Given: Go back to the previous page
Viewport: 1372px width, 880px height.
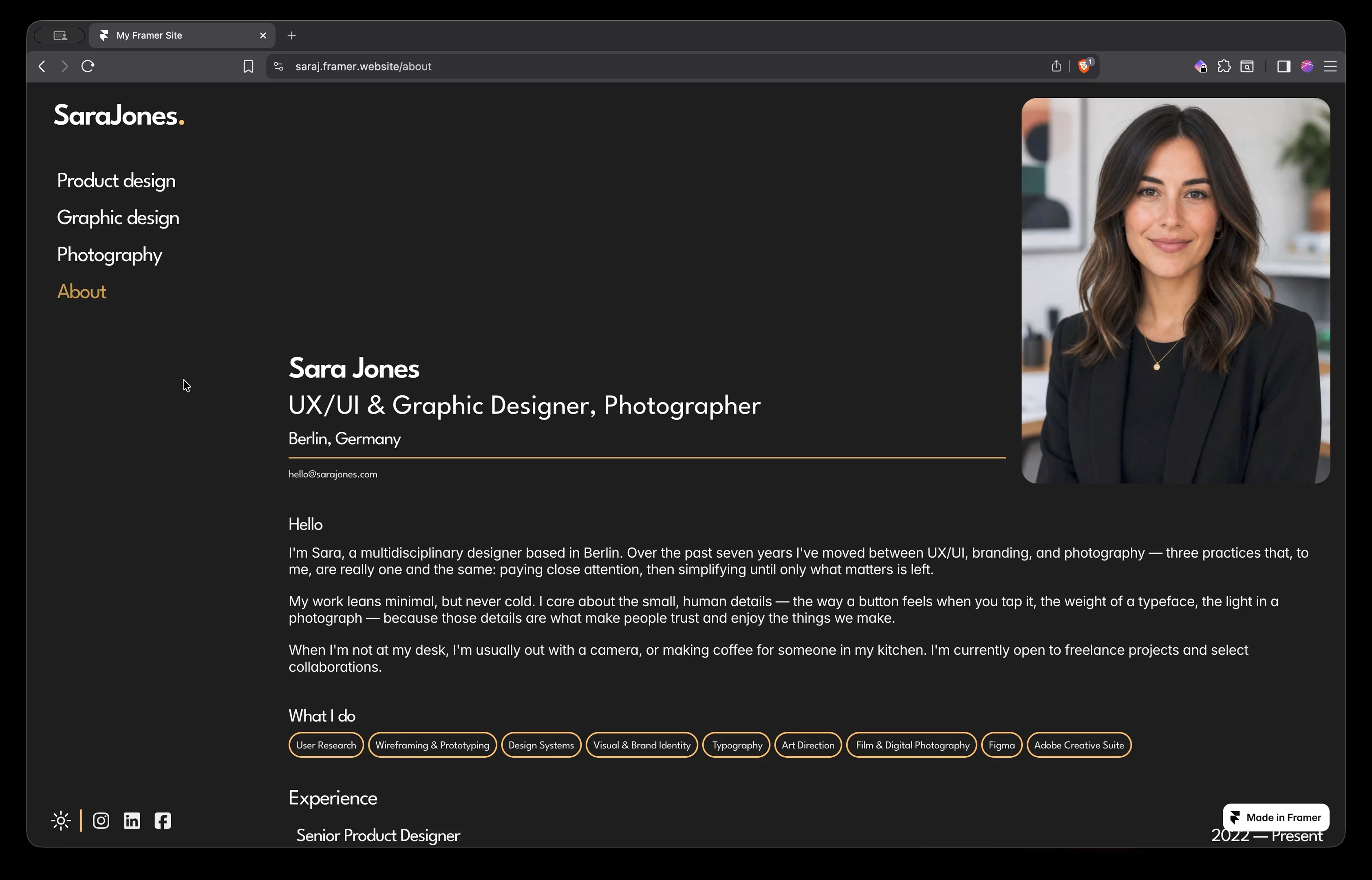Looking at the screenshot, I should click(x=42, y=66).
